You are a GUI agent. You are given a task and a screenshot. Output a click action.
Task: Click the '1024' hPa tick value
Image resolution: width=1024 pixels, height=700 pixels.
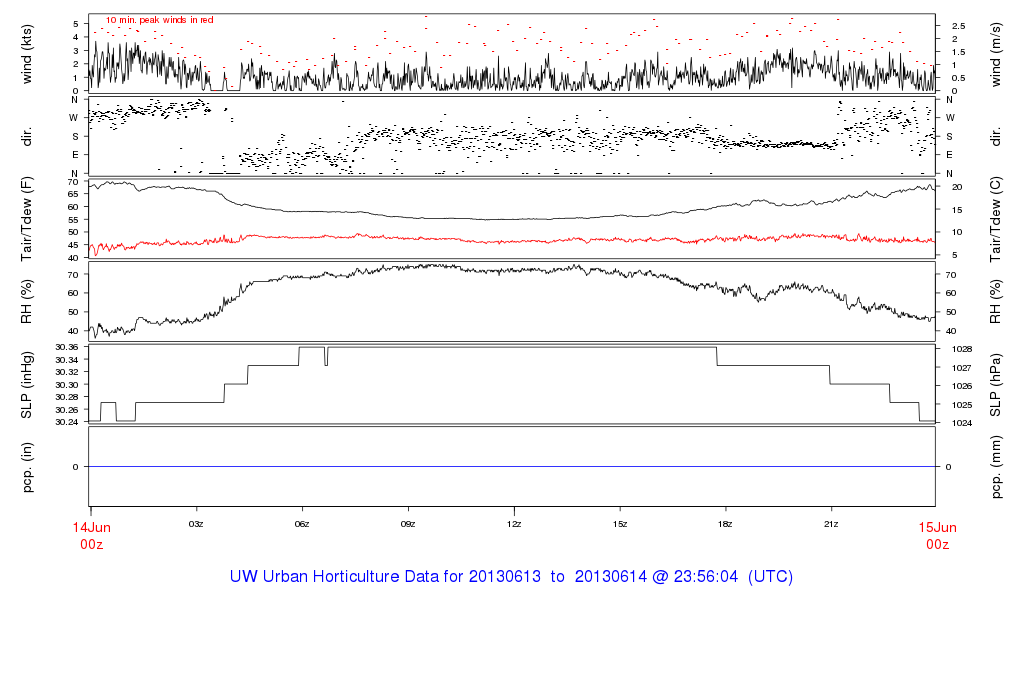[x=962, y=423]
